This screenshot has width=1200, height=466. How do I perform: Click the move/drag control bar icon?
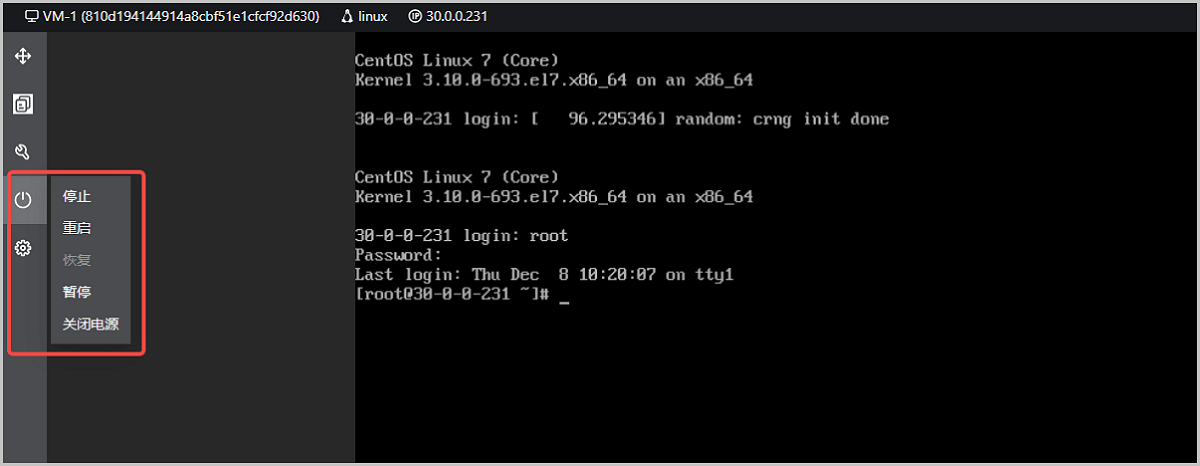coord(22,56)
